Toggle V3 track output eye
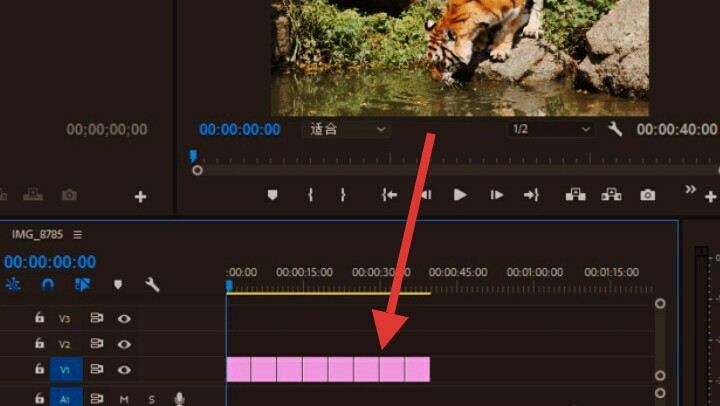720x406 pixels. [x=125, y=319]
